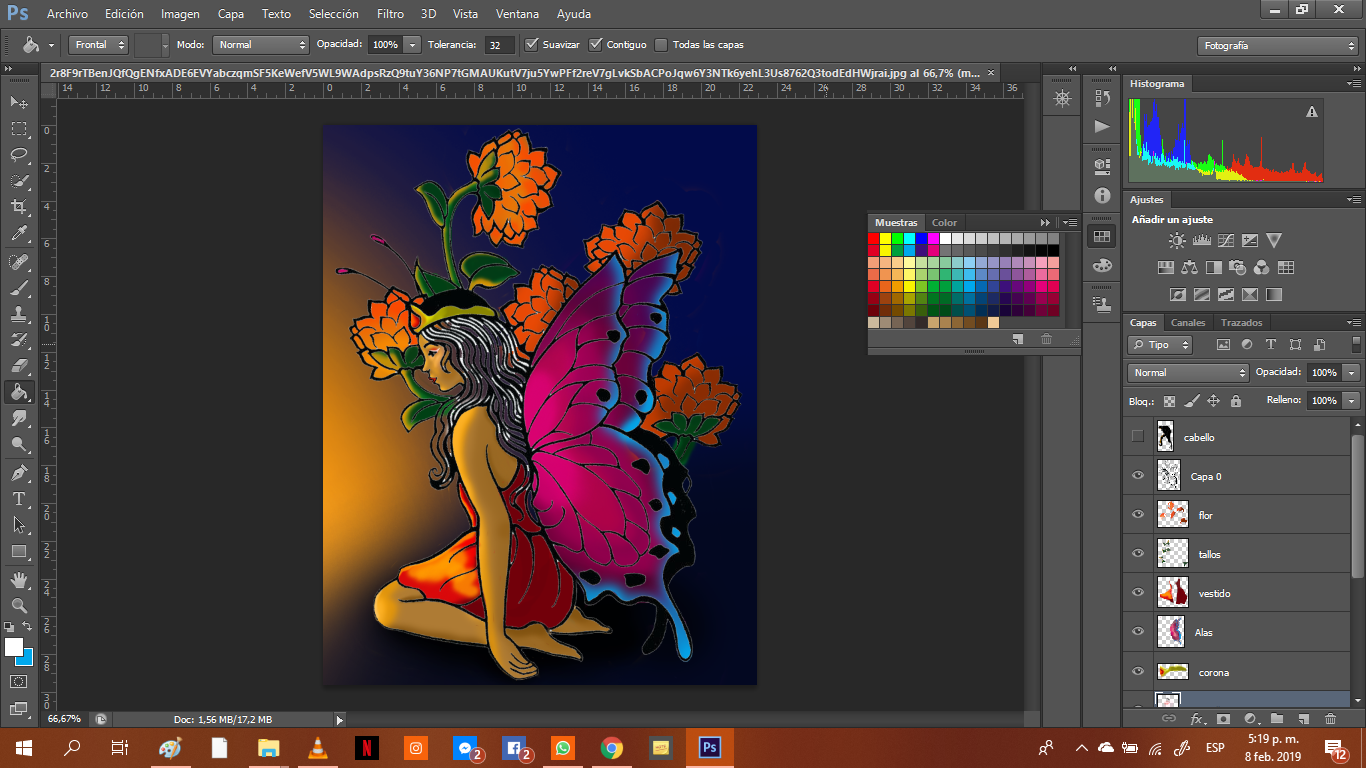
Task: Select the Hand tool
Action: point(19,579)
